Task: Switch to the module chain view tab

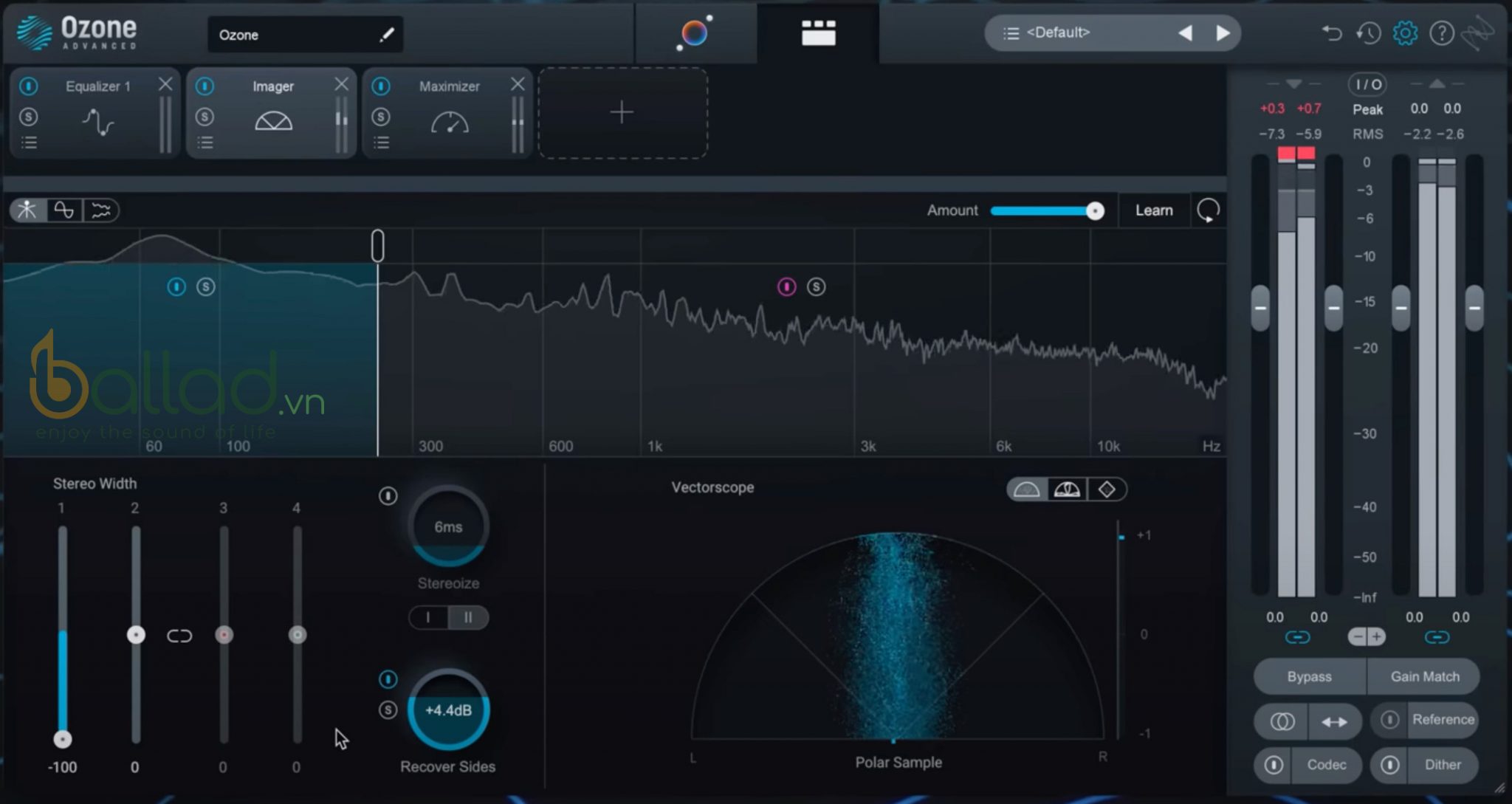Action: click(x=817, y=33)
